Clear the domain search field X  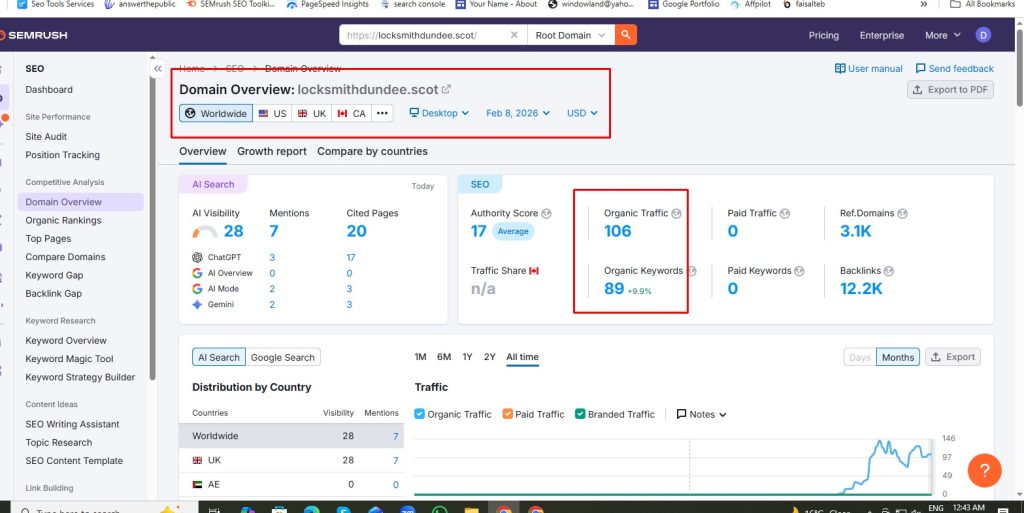tap(514, 35)
